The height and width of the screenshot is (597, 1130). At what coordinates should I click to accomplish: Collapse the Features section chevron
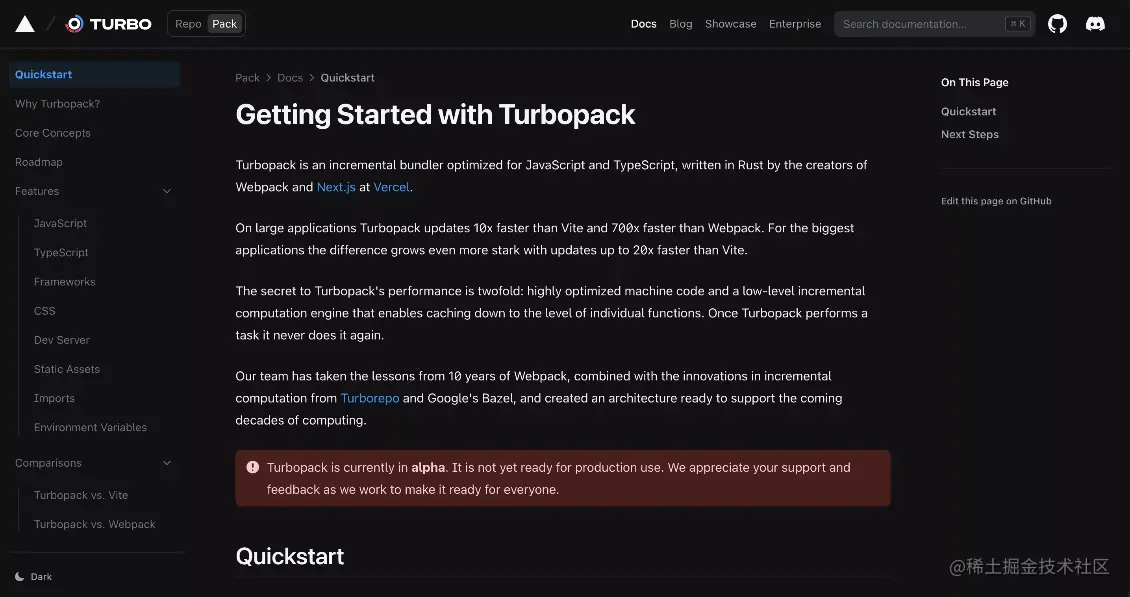(x=166, y=191)
